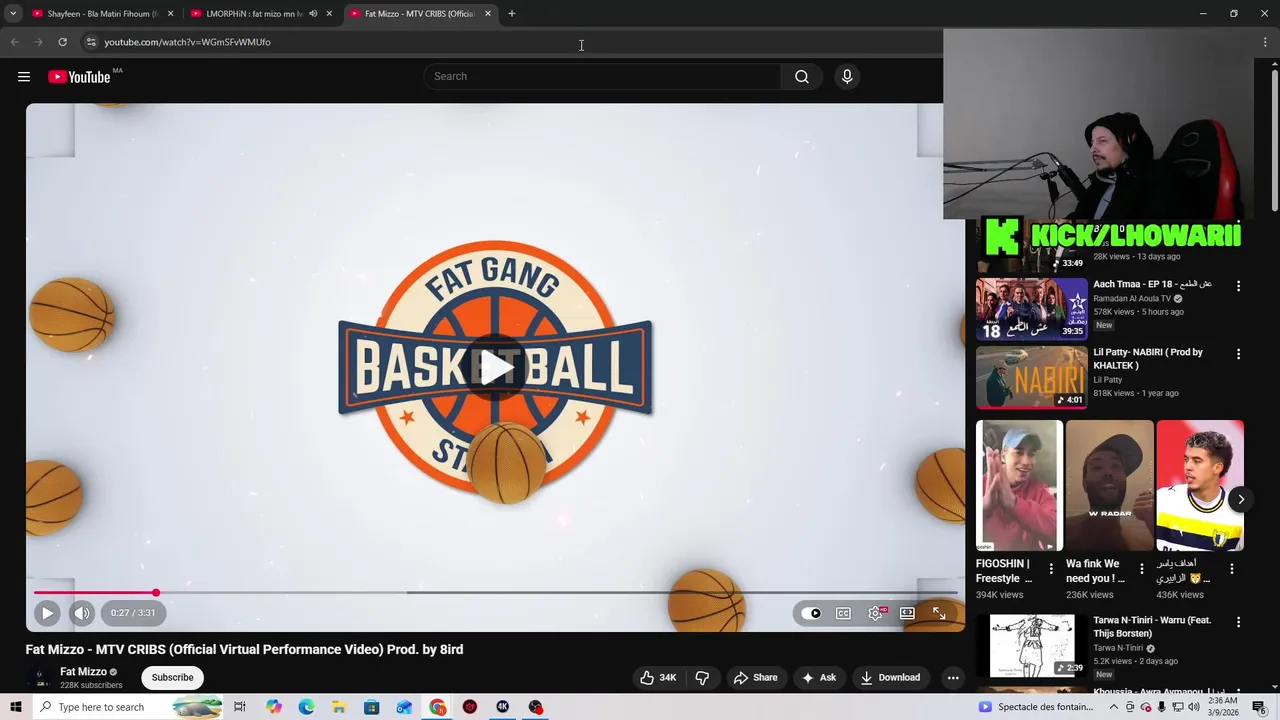Open Chrome from the taskbar

coord(438,707)
